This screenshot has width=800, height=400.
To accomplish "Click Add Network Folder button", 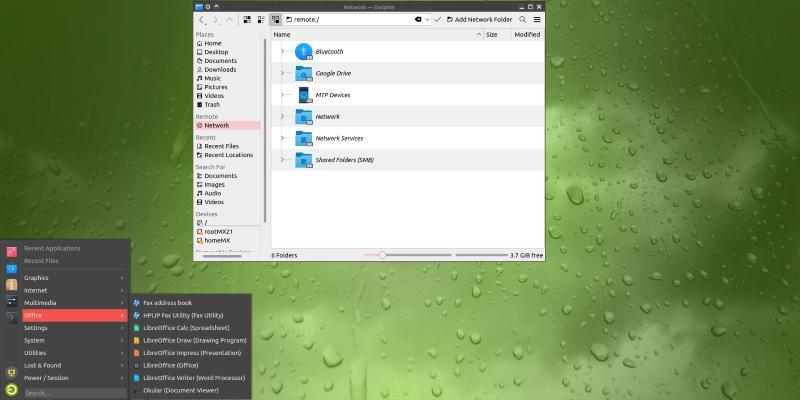I will click(x=479, y=19).
